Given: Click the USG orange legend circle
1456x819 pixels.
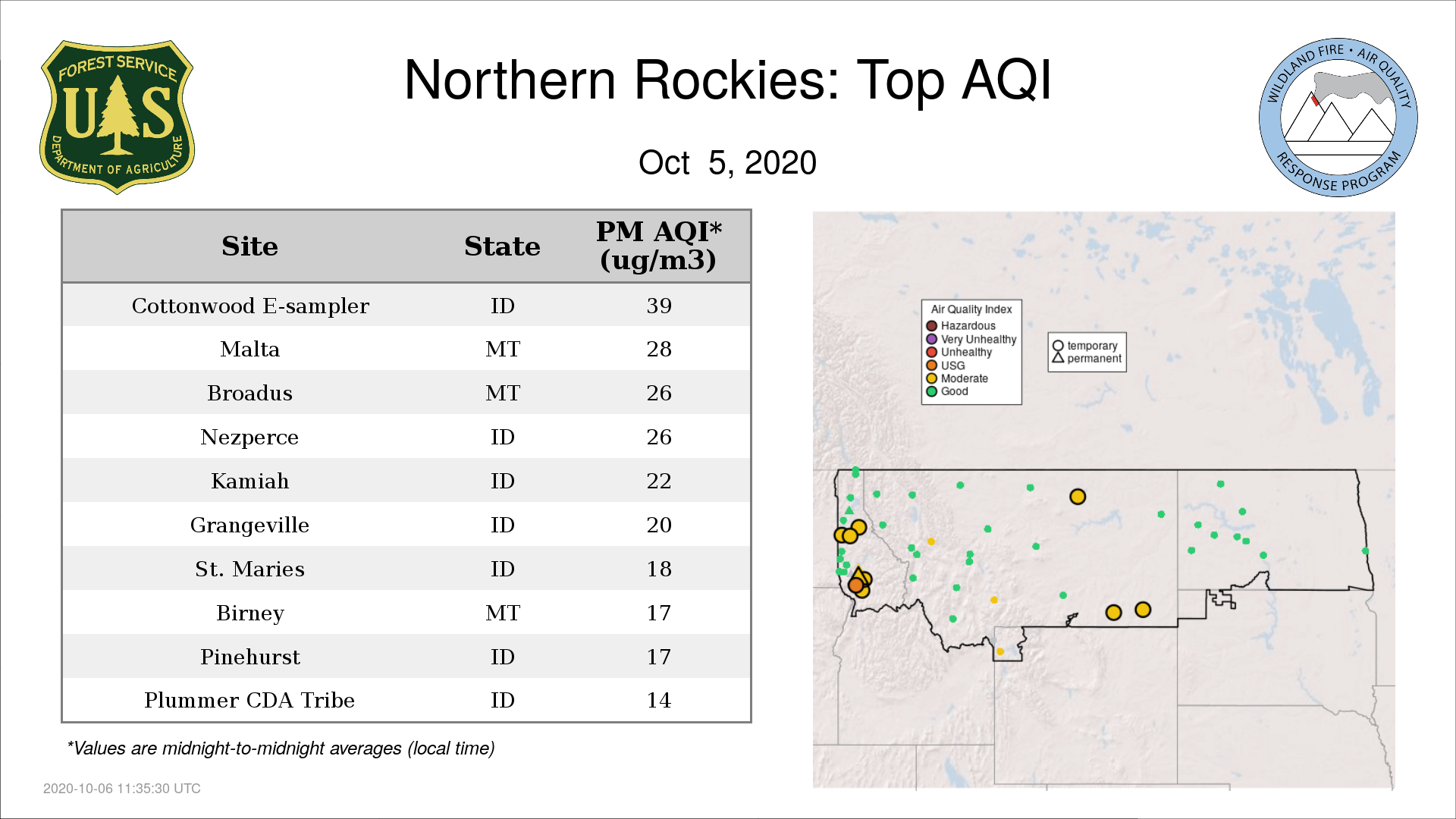Looking at the screenshot, I should pos(932,366).
